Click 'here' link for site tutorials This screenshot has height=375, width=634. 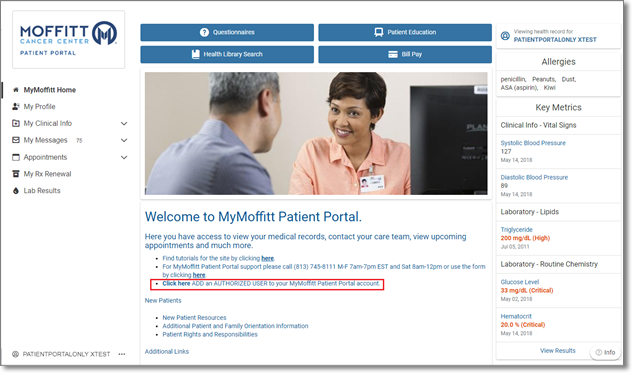268,258
